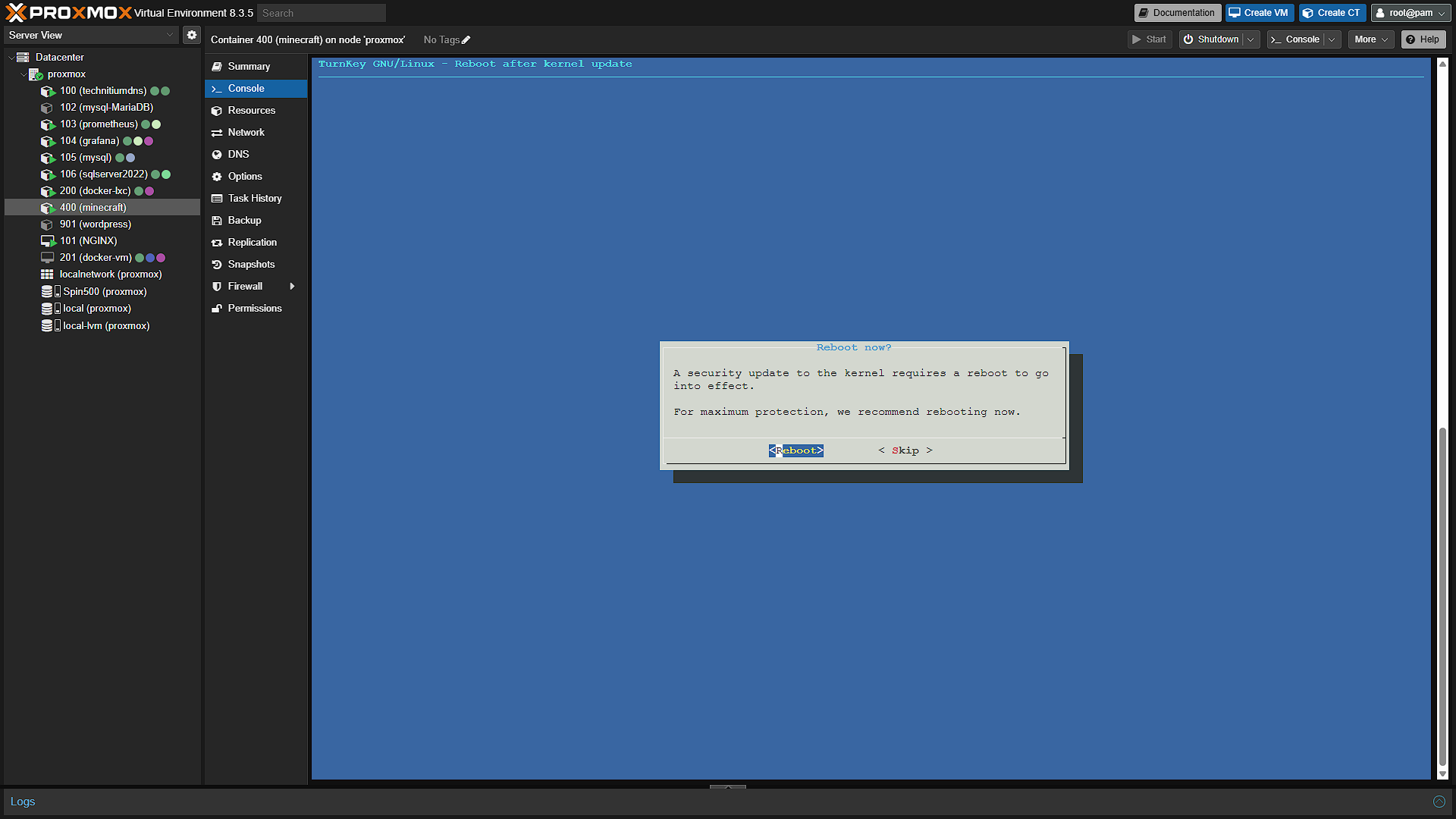Click the Resources cube icon
1456x819 pixels.
point(217,111)
